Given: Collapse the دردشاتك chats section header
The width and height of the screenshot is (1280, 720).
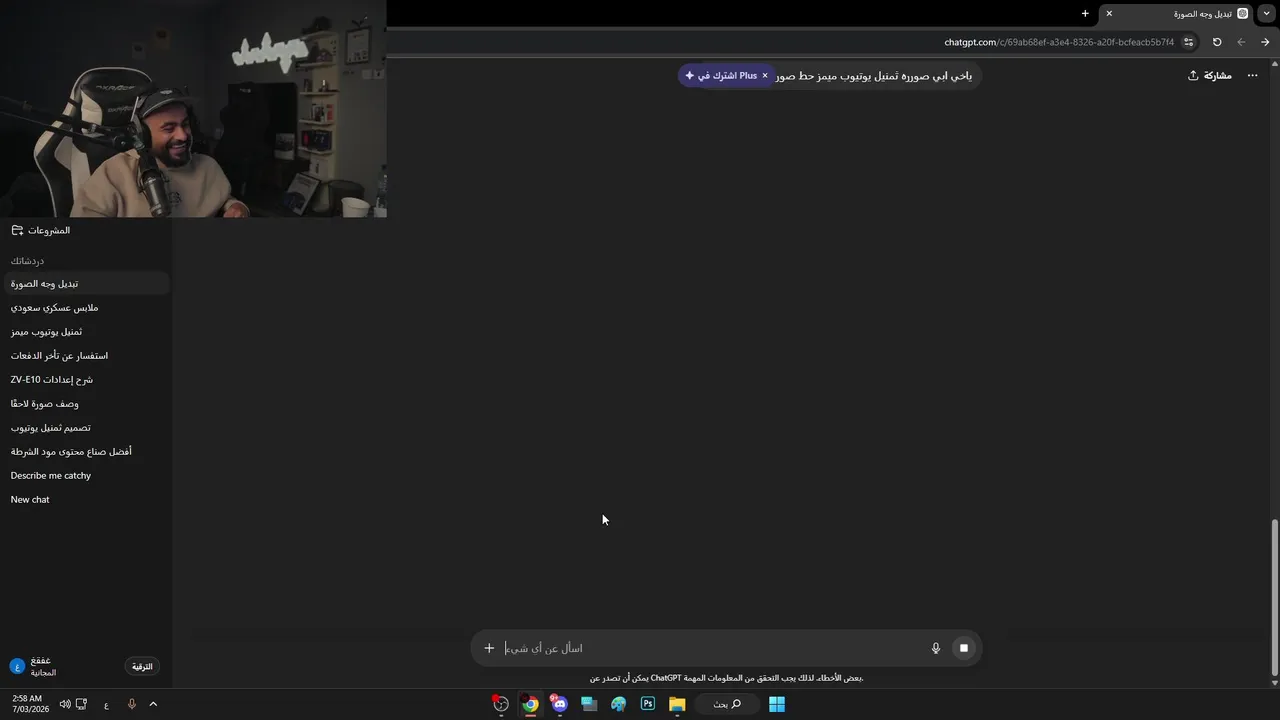Looking at the screenshot, I should click(x=28, y=261).
